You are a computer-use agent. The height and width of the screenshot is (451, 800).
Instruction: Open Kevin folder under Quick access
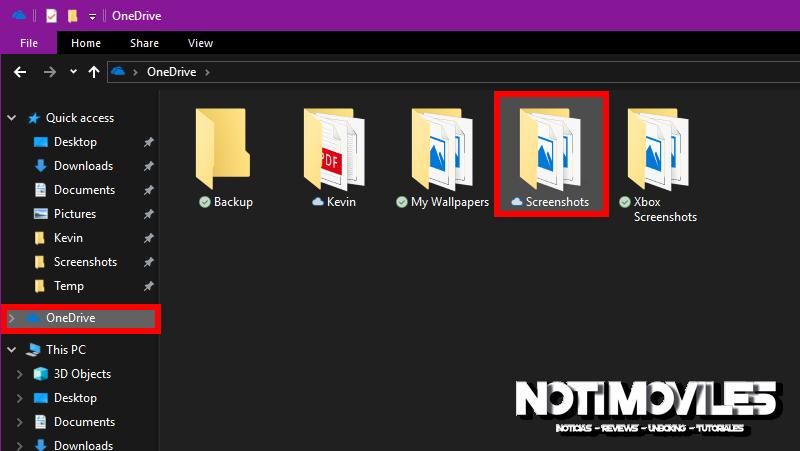[68, 238]
